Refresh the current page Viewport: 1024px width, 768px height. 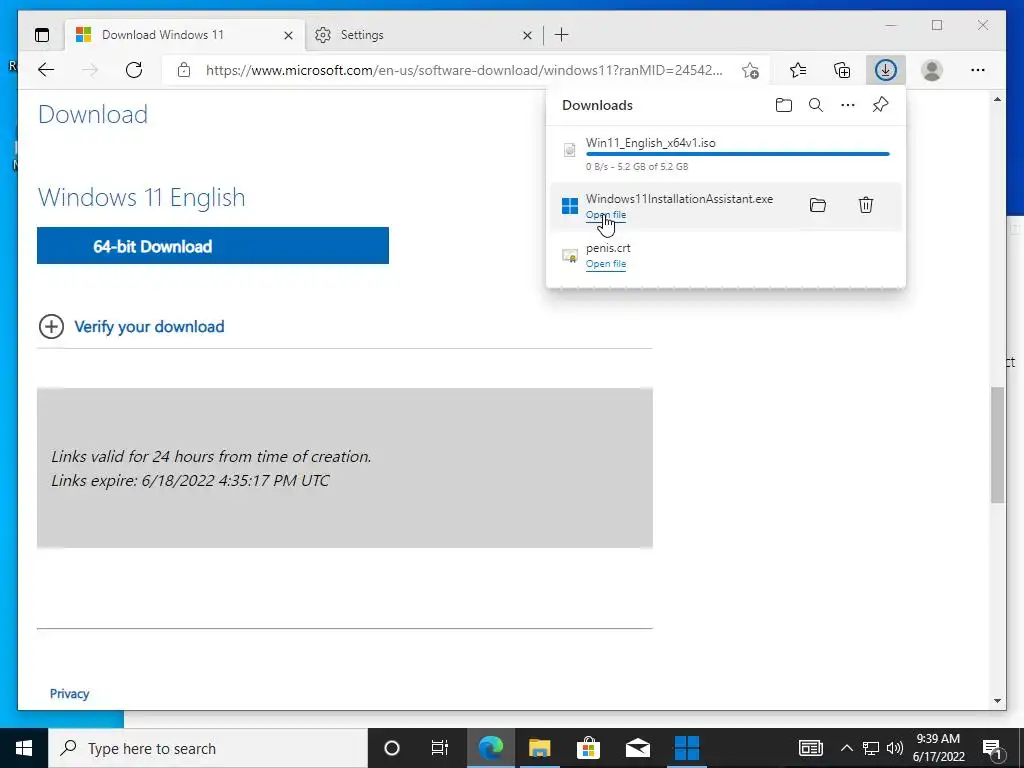134,70
